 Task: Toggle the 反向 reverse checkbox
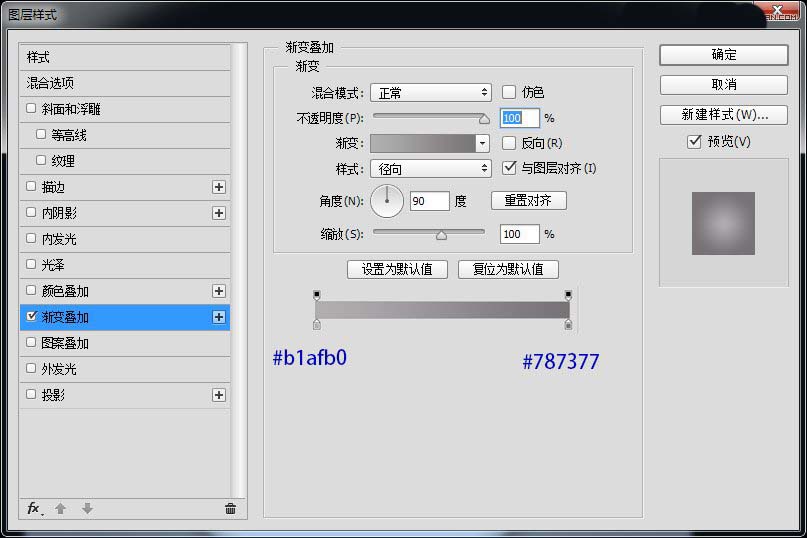509,143
